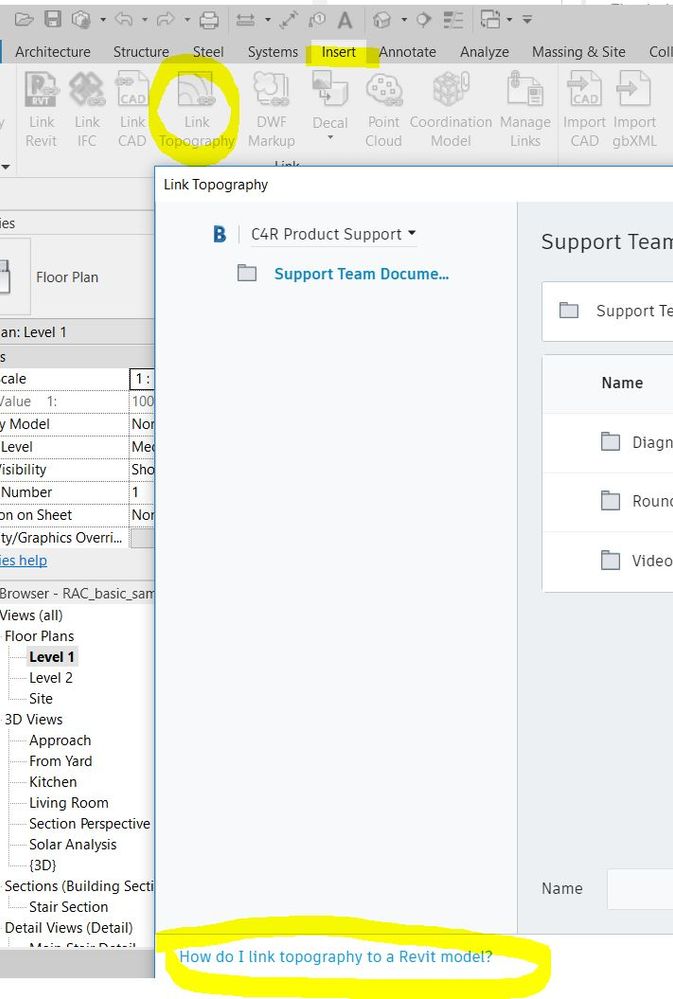Click the Import CAD icon

click(585, 92)
